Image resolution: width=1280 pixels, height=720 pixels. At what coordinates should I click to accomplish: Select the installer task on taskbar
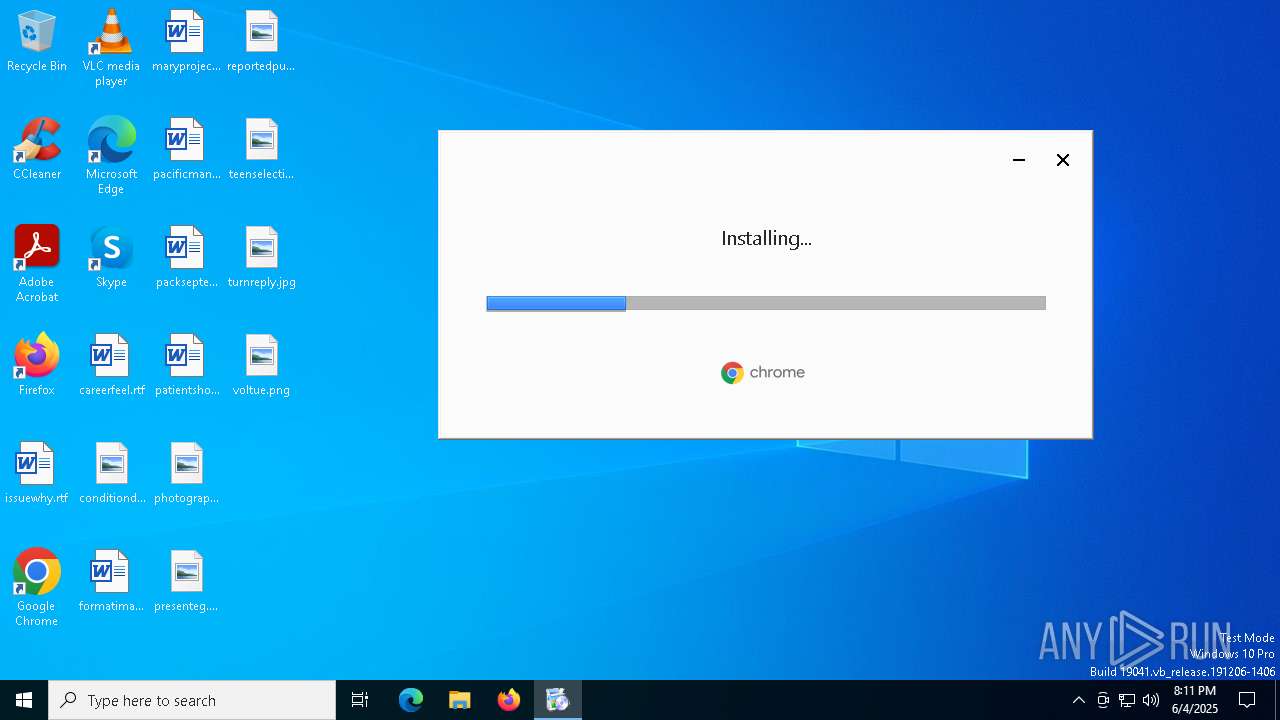tap(558, 700)
